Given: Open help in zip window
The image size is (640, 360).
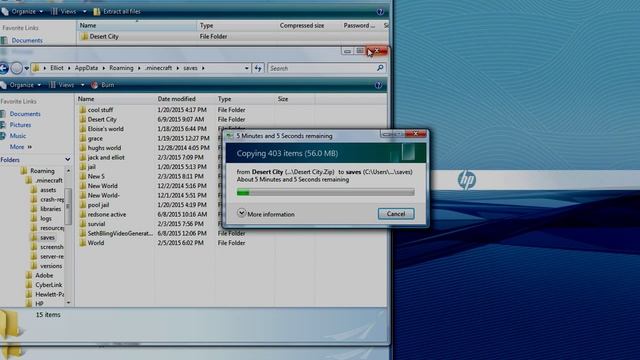Looking at the screenshot, I should (380, 11).
